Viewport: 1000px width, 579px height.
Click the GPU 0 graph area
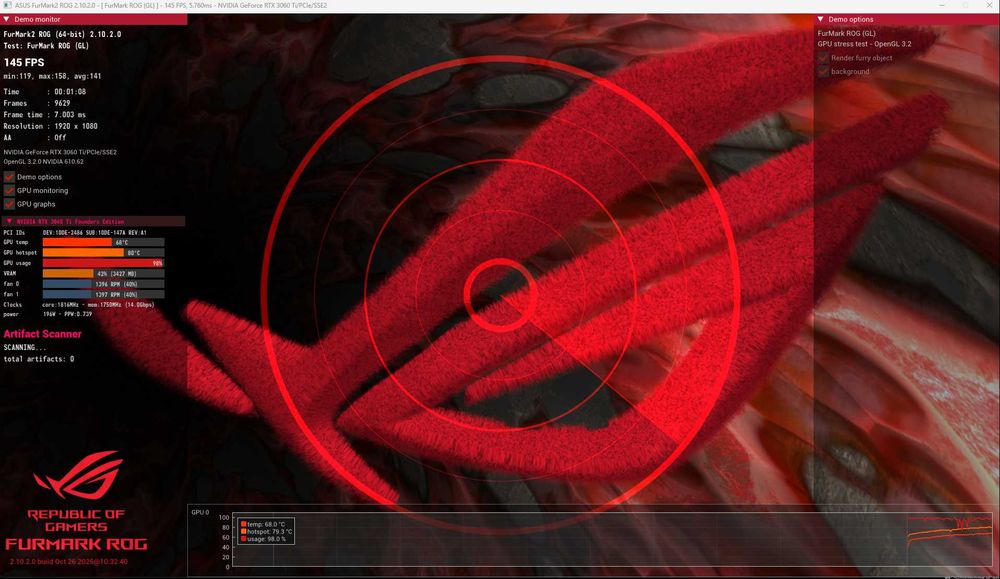coord(612,541)
